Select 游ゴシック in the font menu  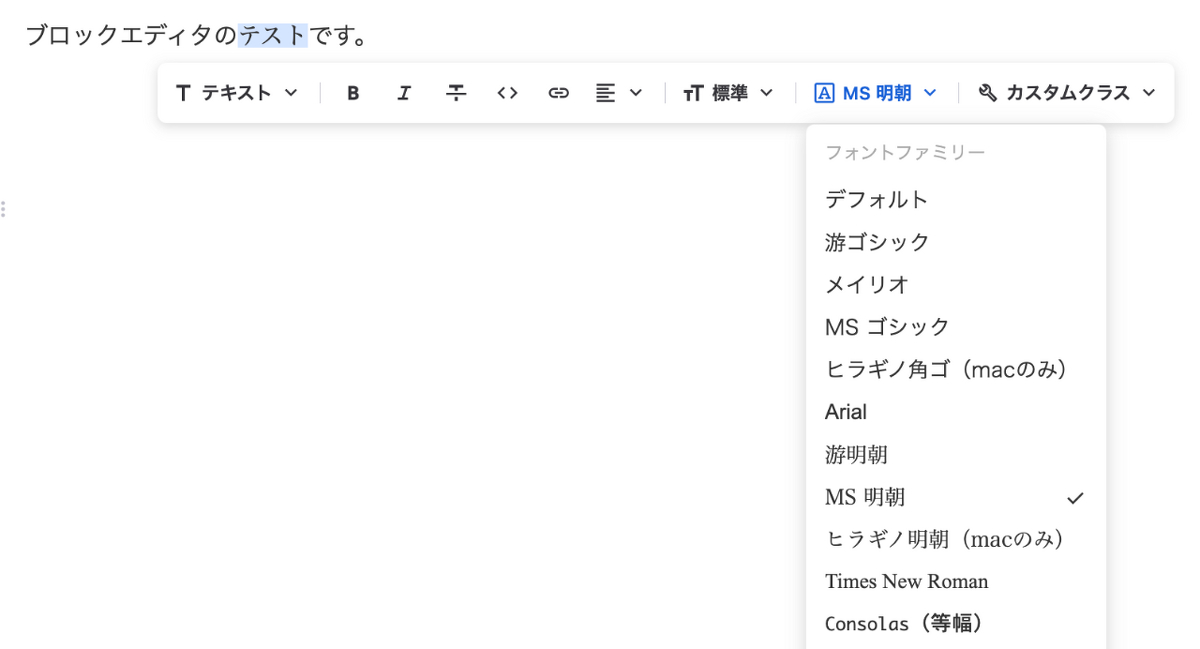click(876, 241)
